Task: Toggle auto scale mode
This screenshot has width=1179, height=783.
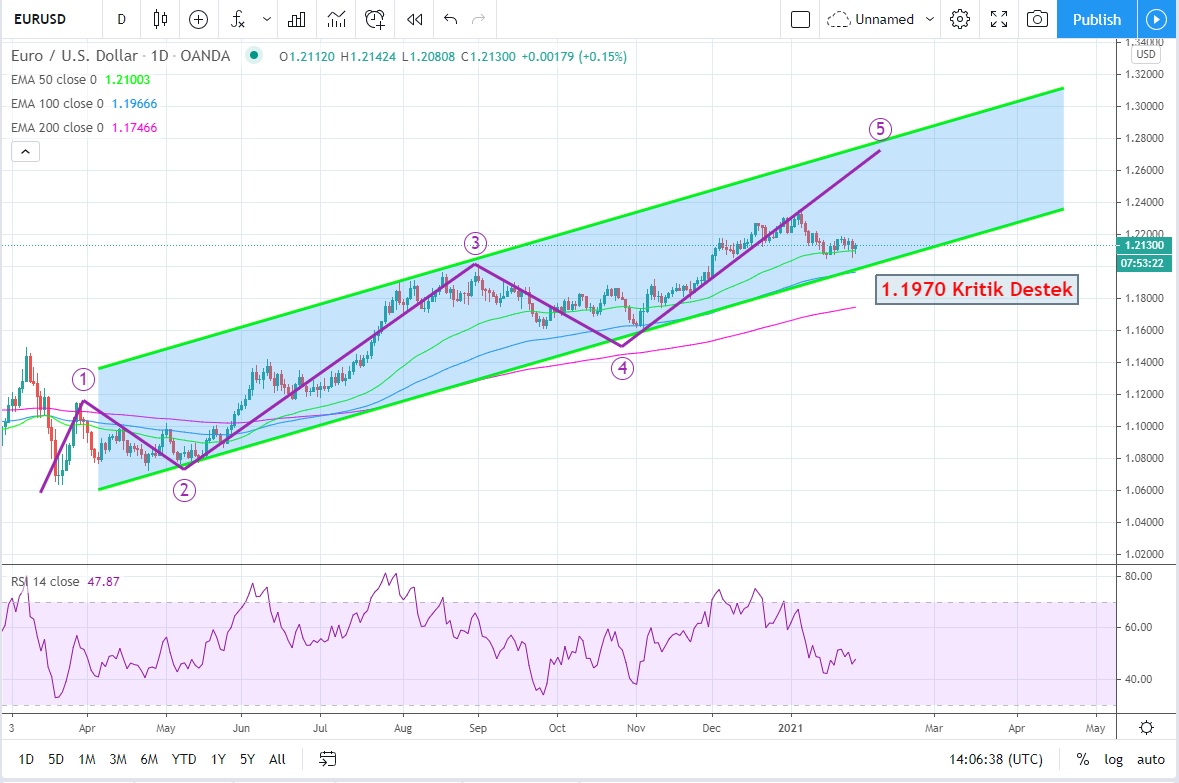Action: click(1150, 759)
